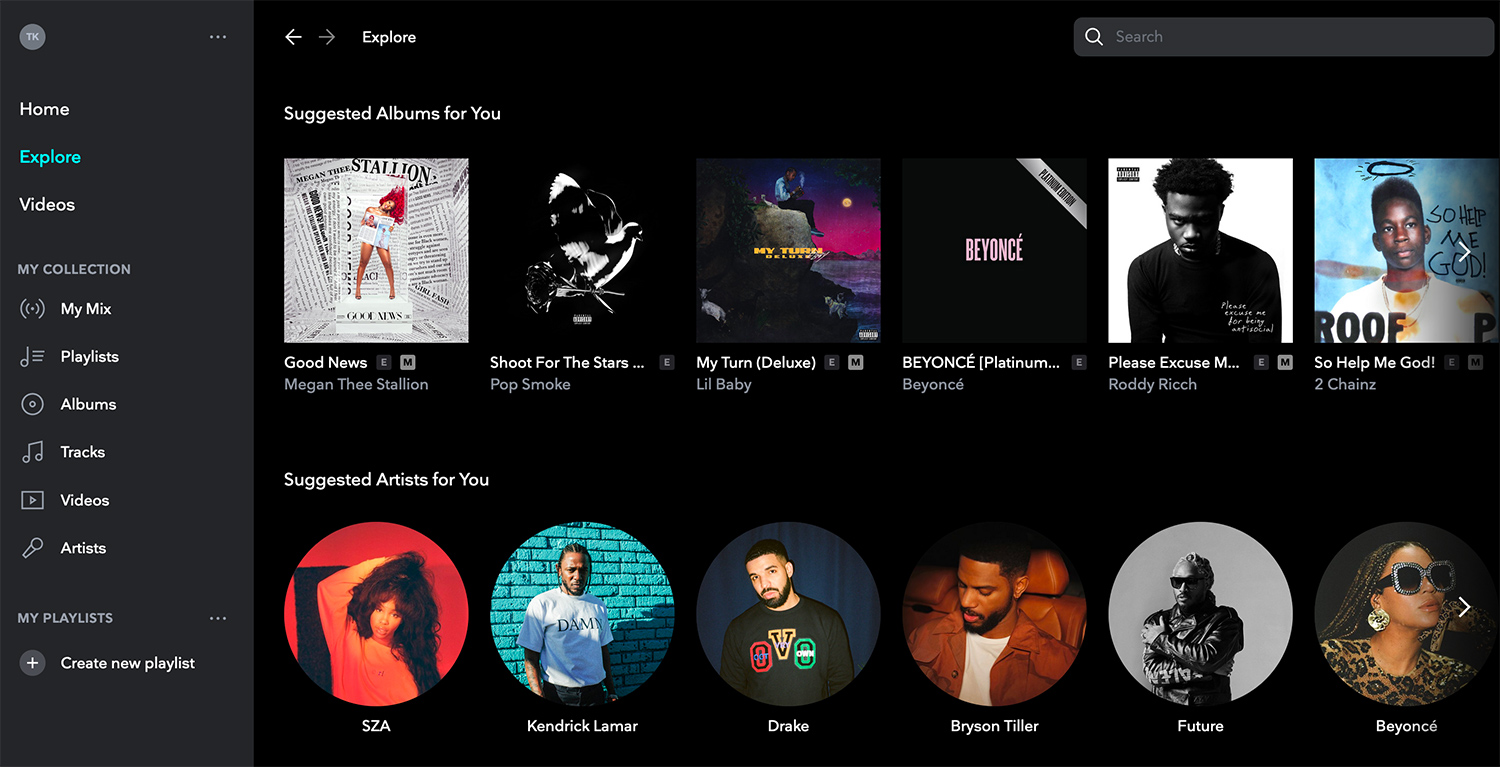Open the My Playlists options menu

coord(218,618)
